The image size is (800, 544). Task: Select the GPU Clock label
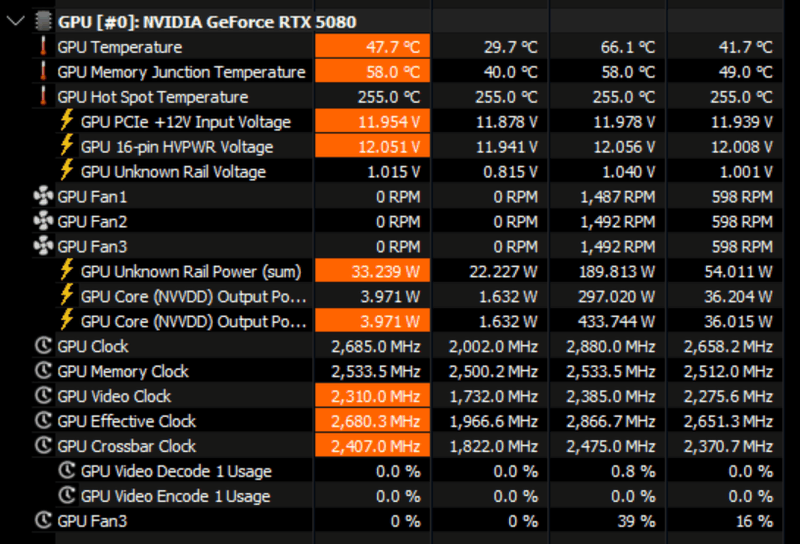coord(93,347)
